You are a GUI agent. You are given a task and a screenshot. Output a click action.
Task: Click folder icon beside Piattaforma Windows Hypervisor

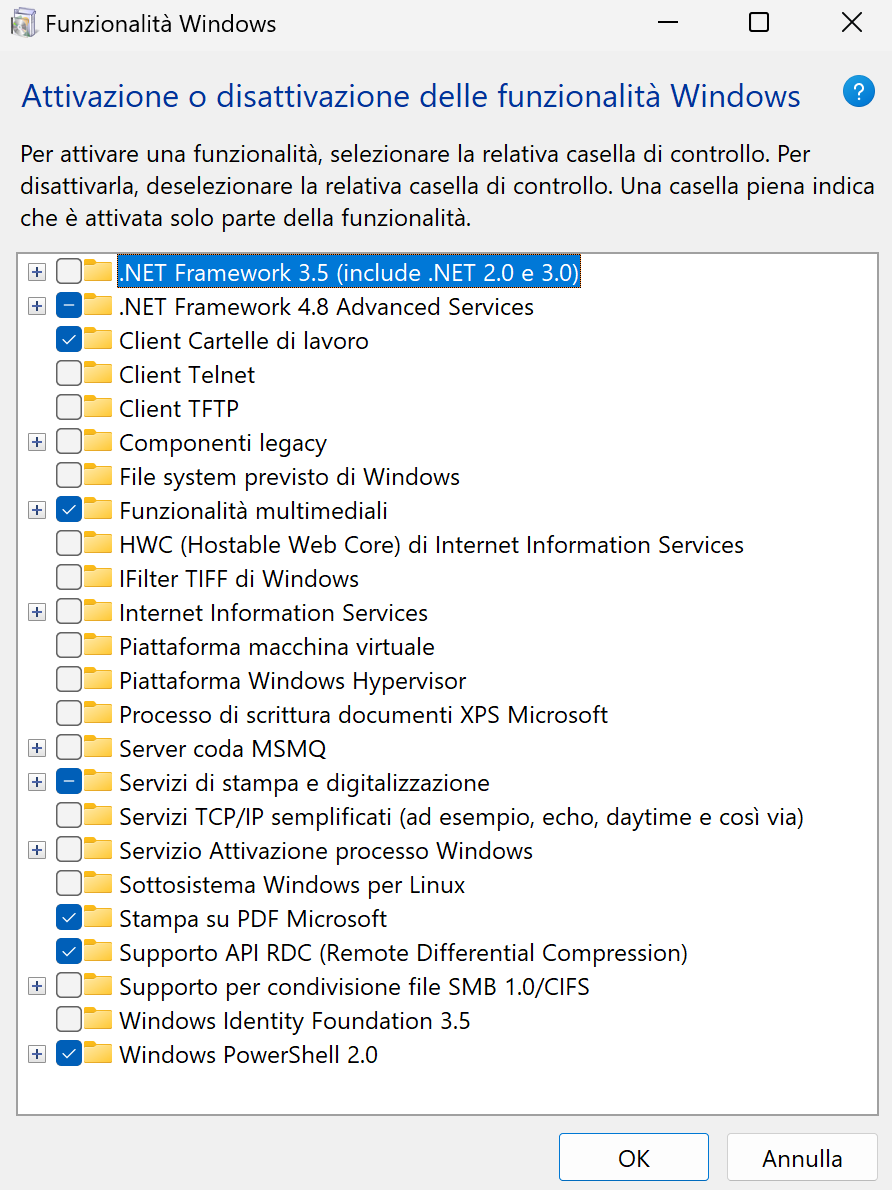[x=98, y=681]
